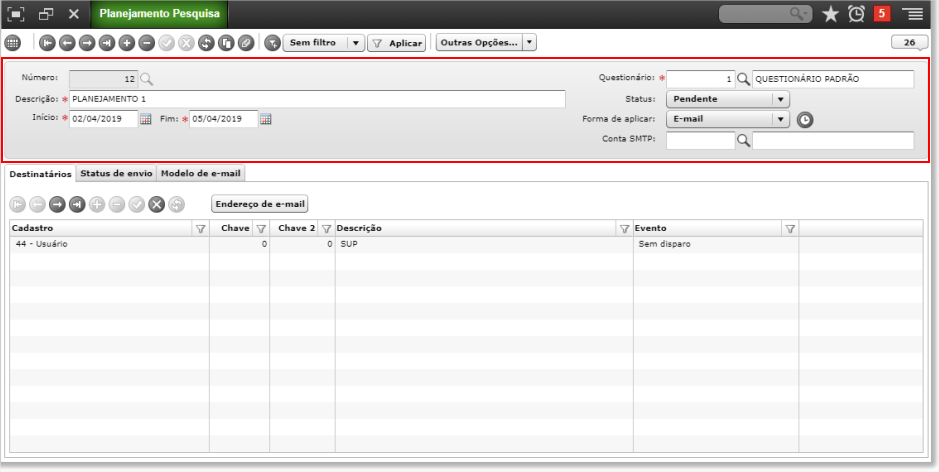
Task: Sort by the Evento column header
Action: click(708, 229)
